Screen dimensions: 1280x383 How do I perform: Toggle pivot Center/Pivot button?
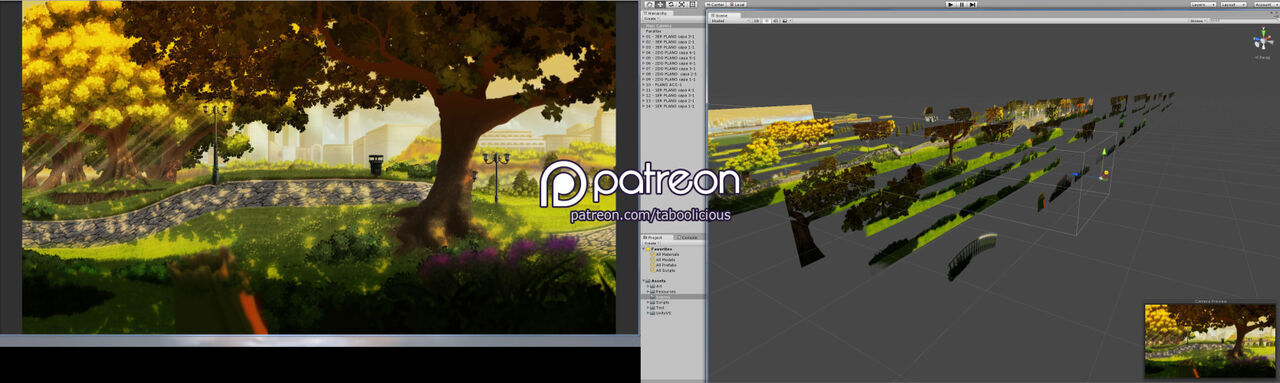point(715,4)
